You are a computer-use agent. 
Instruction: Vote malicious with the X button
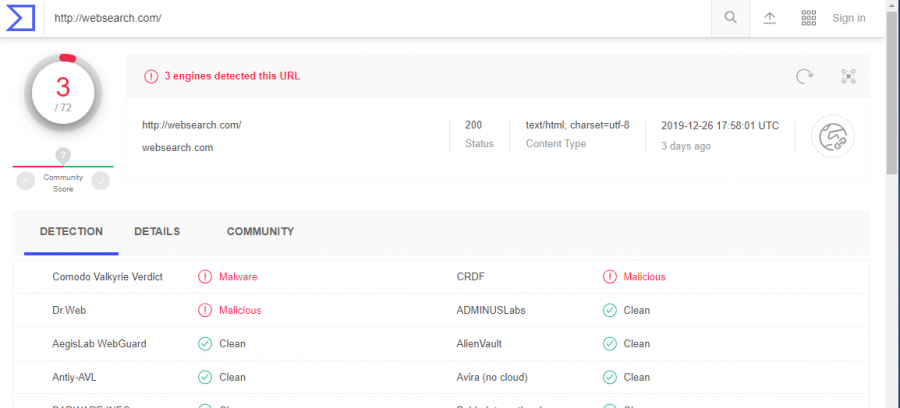point(26,180)
